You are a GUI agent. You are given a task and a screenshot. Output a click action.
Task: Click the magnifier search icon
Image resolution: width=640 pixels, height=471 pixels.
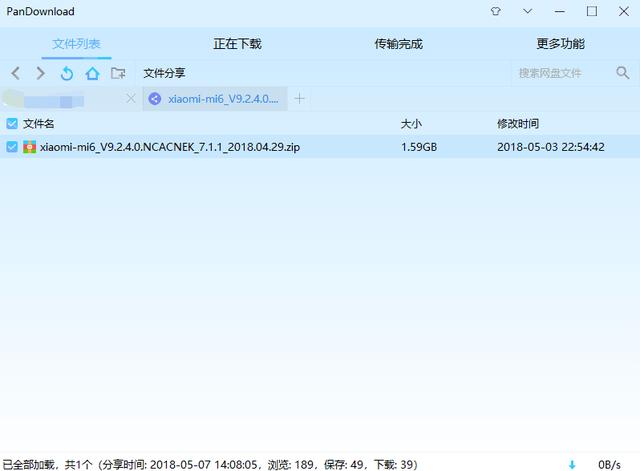point(622,73)
